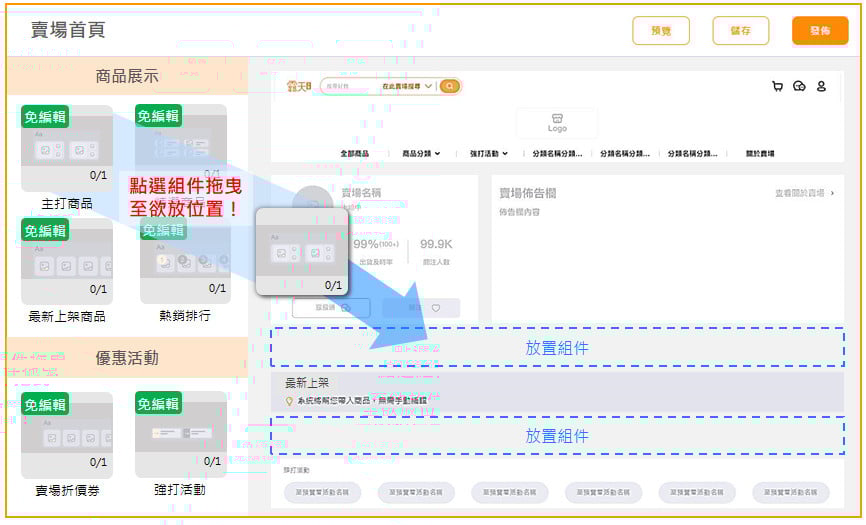The height and width of the screenshot is (525, 866).
Task: Open the 關於賣場 navigation item
Action: point(760,154)
